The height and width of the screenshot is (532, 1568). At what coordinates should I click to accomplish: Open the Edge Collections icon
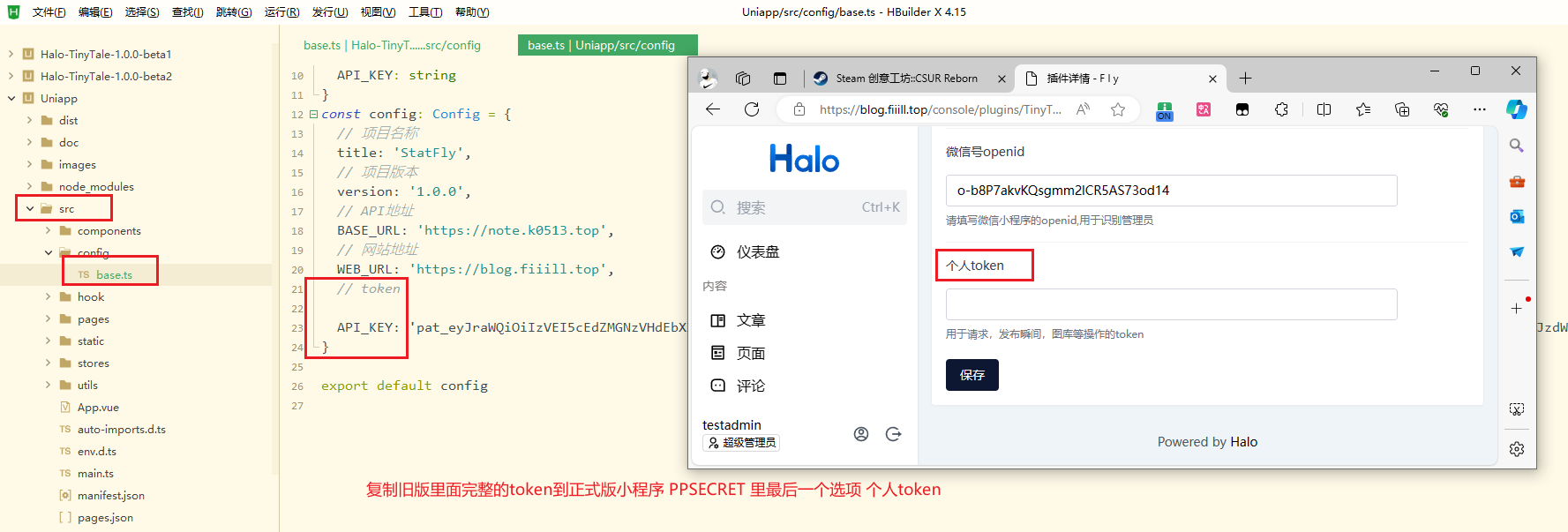1402,109
